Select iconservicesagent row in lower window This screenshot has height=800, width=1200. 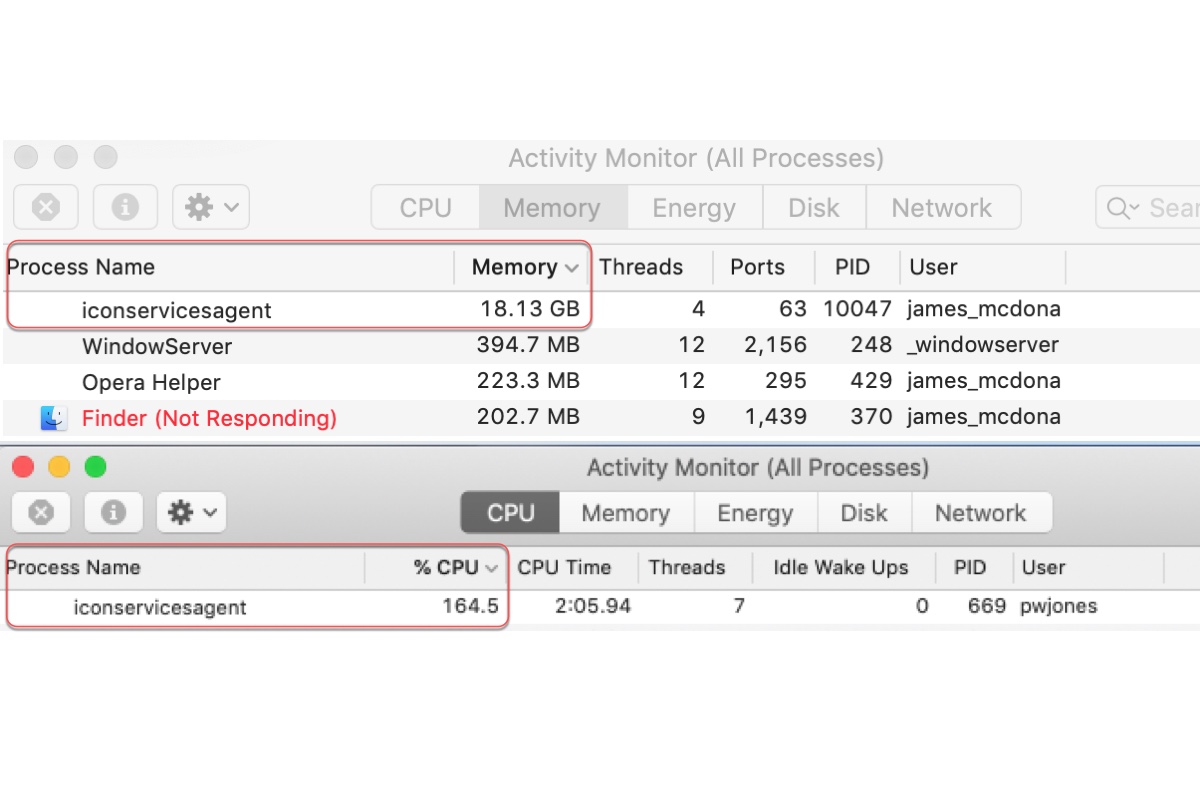600,606
